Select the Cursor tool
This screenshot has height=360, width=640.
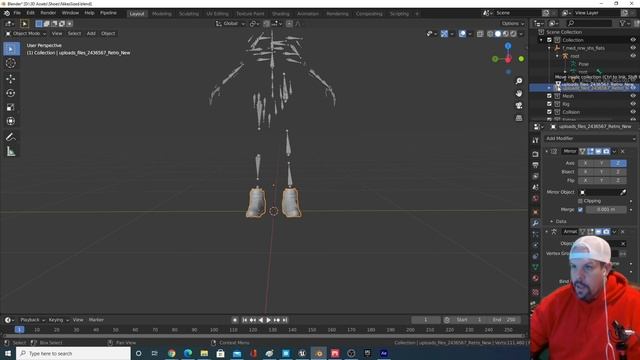click(x=11, y=63)
